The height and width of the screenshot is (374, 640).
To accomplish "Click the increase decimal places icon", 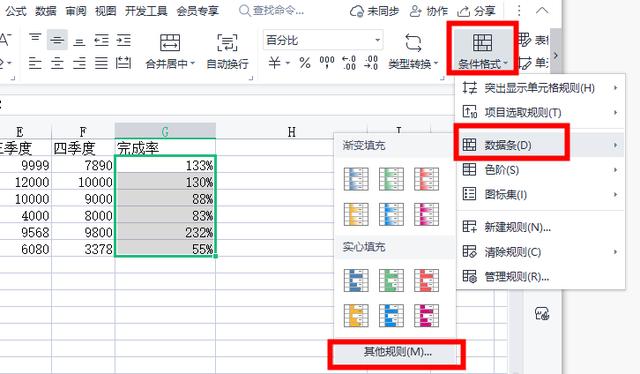I will point(349,63).
